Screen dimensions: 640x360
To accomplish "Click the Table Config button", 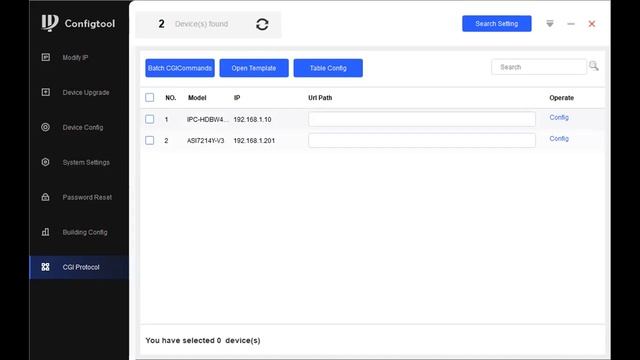I will (x=328, y=68).
